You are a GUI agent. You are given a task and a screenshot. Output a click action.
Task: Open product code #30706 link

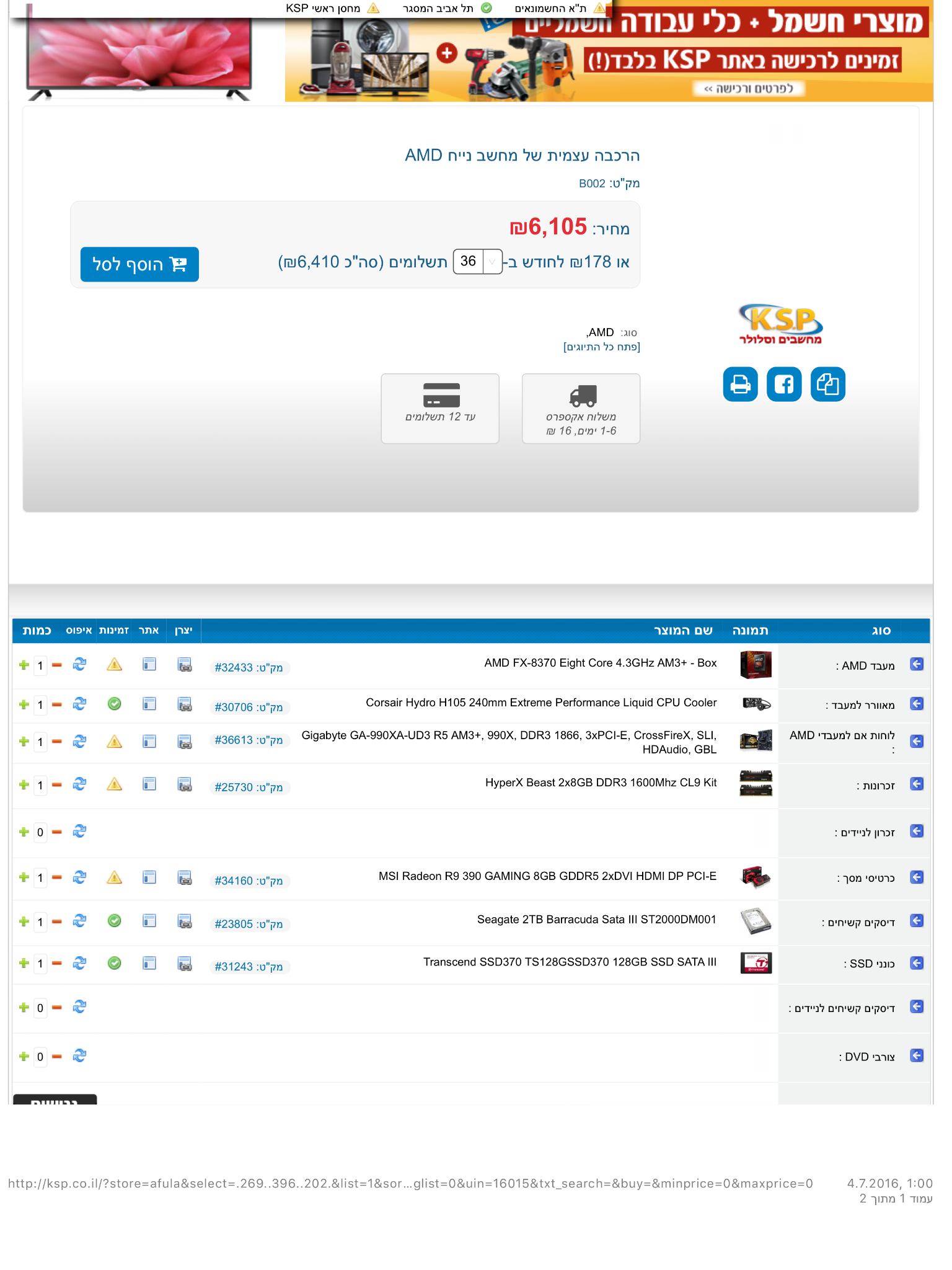tap(249, 708)
